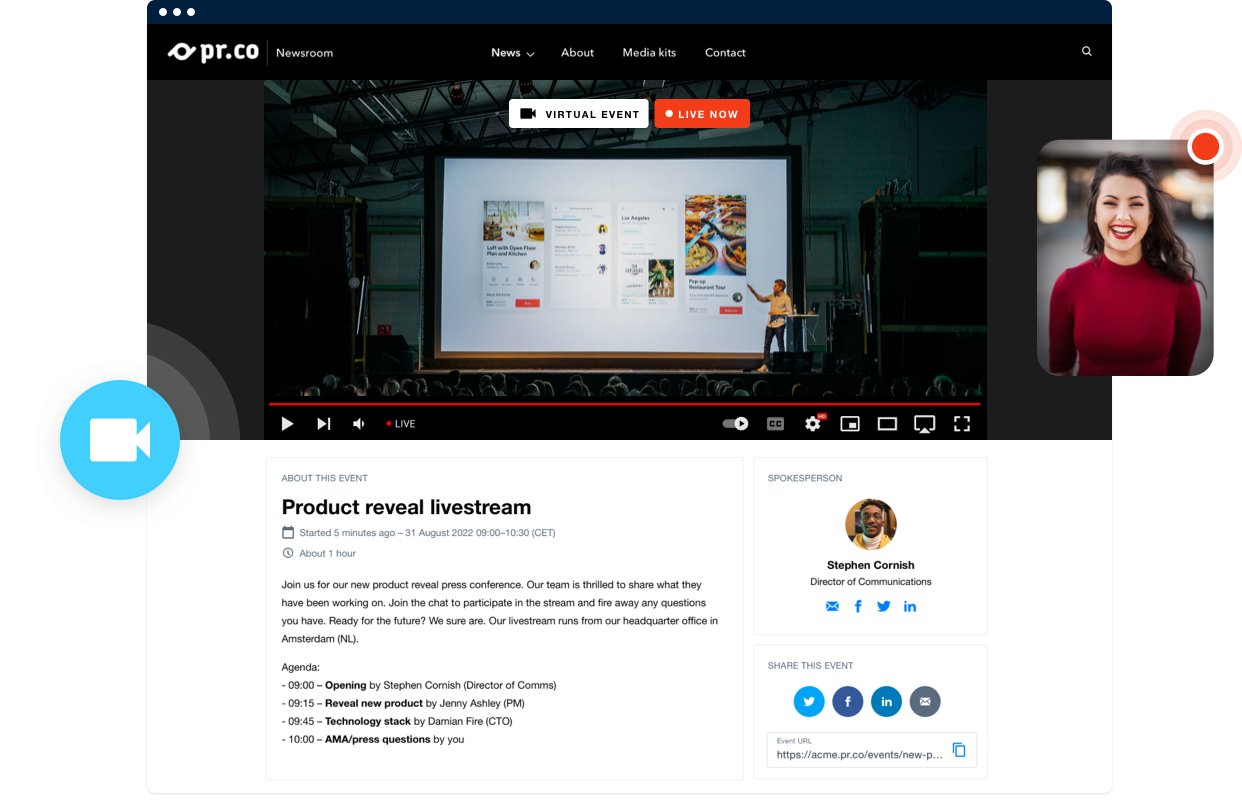Enter fullscreen on the video player
The height and width of the screenshot is (801, 1242).
click(962, 424)
